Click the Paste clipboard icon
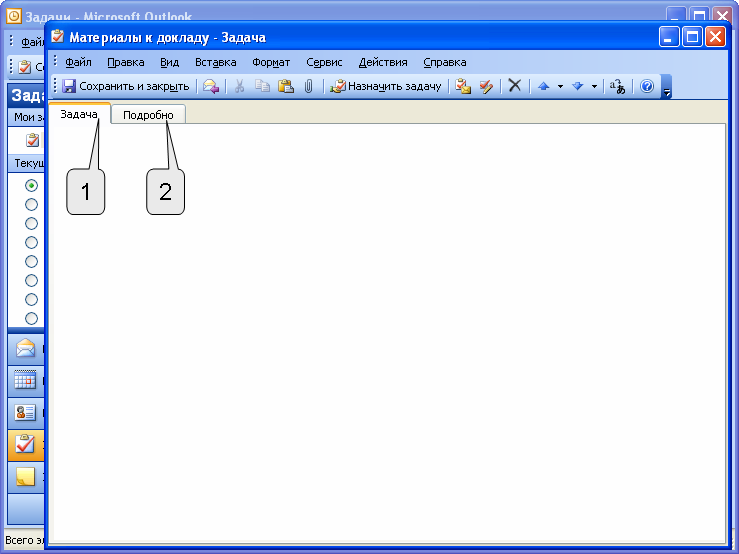The height and width of the screenshot is (554, 739). point(285,86)
